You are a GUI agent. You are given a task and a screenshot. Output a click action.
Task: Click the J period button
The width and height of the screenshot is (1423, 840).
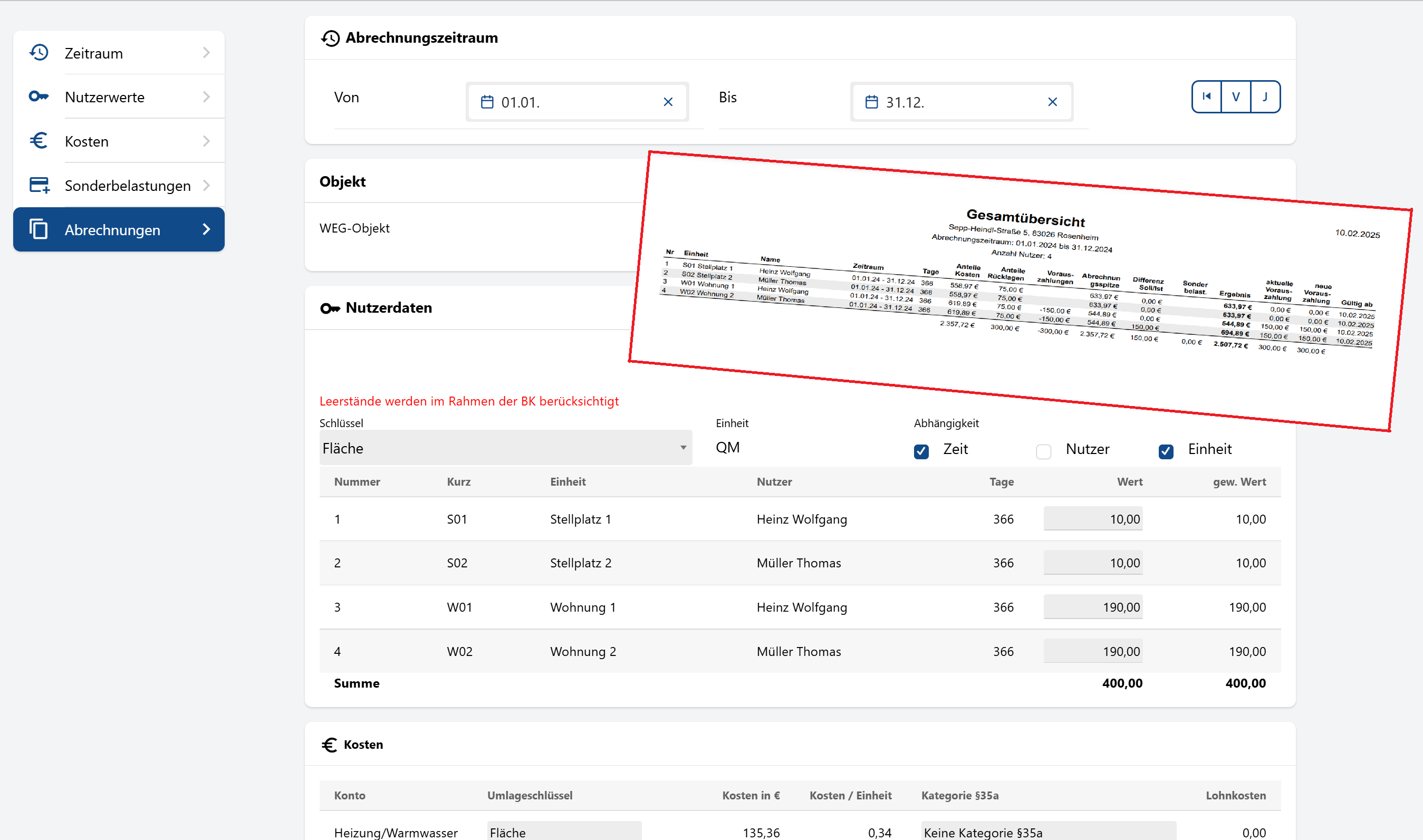pyautogui.click(x=1265, y=97)
